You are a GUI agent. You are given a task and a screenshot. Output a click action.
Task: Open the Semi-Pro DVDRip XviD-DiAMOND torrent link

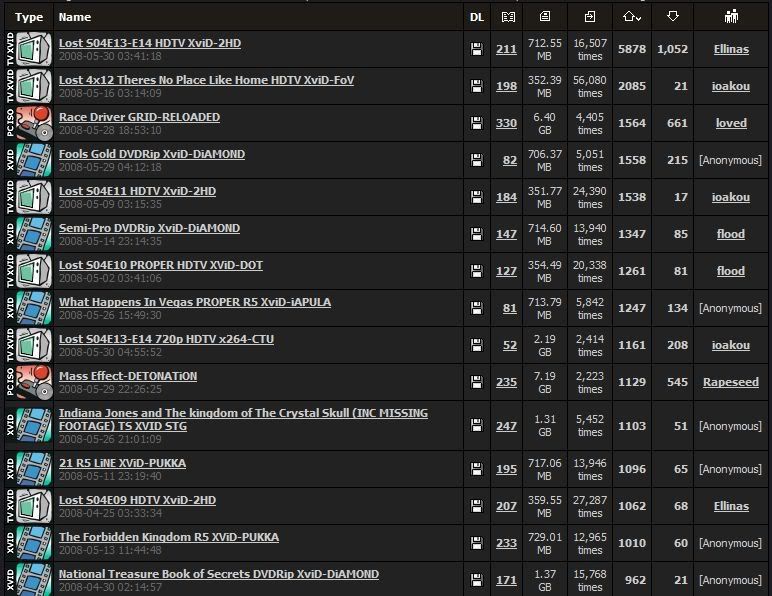coord(149,228)
